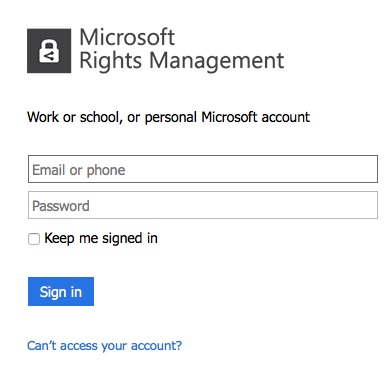The height and width of the screenshot is (384, 388).
Task: Click the Rights Management padlock logo
Action: pyautogui.click(x=49, y=51)
